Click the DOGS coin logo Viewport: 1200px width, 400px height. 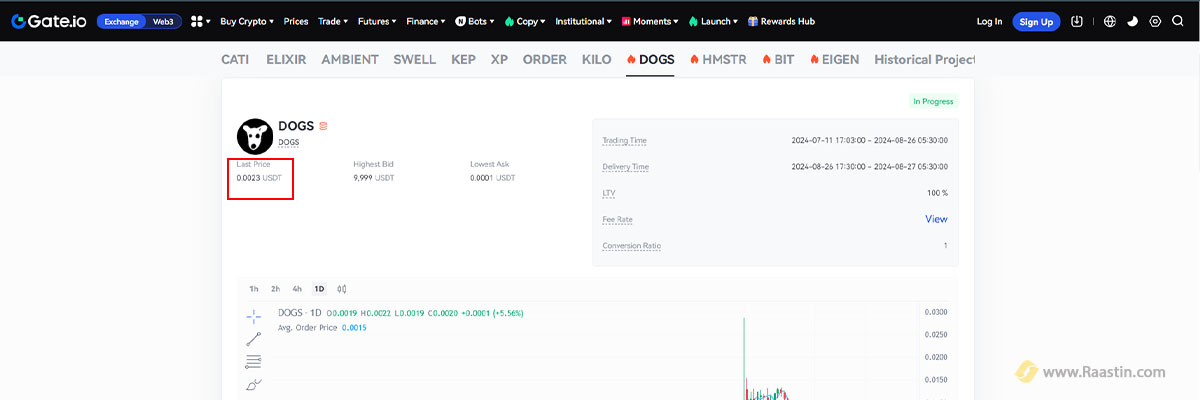pyautogui.click(x=254, y=135)
